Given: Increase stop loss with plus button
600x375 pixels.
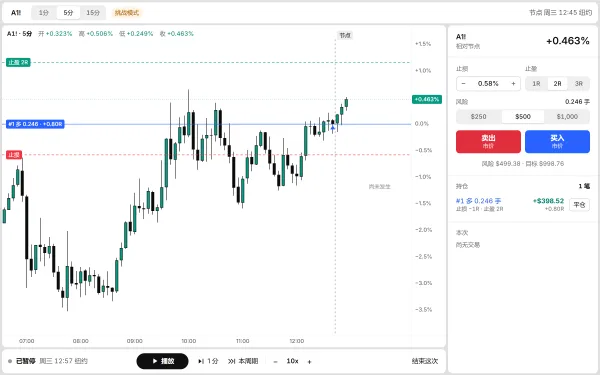Looking at the screenshot, I should coord(514,83).
